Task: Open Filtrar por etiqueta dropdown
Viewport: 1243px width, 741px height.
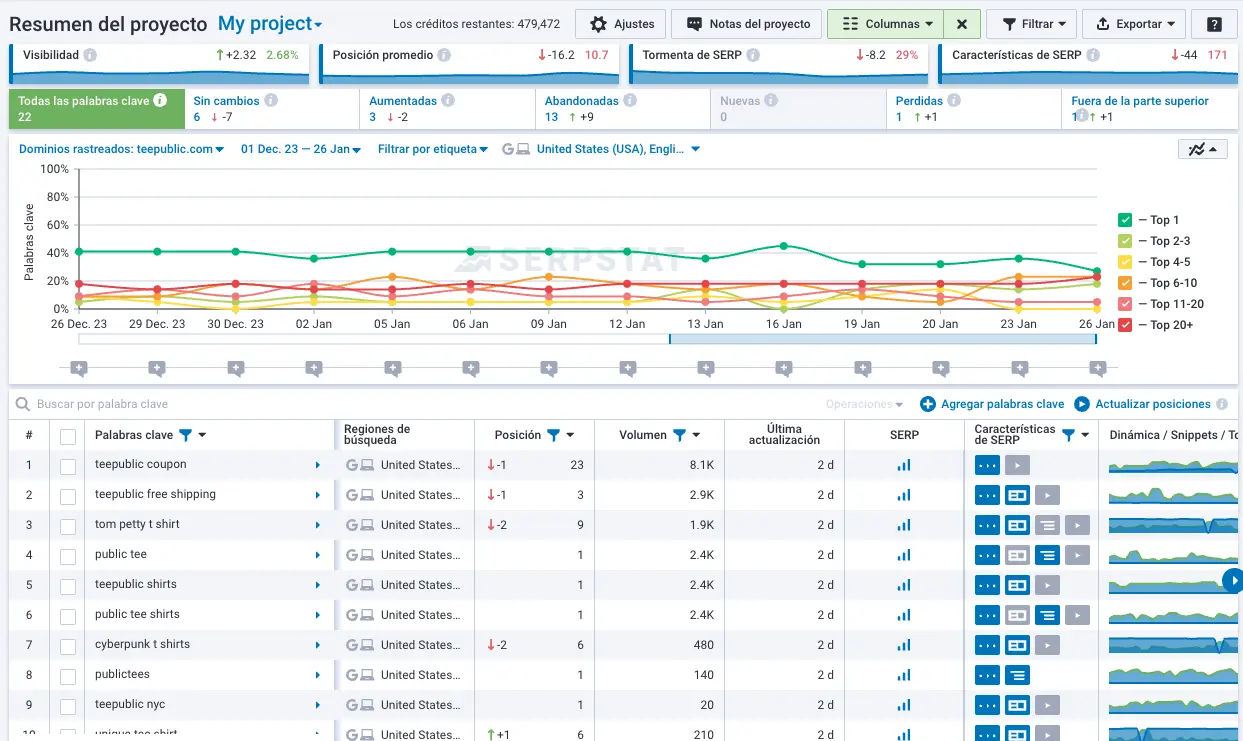Action: (x=432, y=149)
